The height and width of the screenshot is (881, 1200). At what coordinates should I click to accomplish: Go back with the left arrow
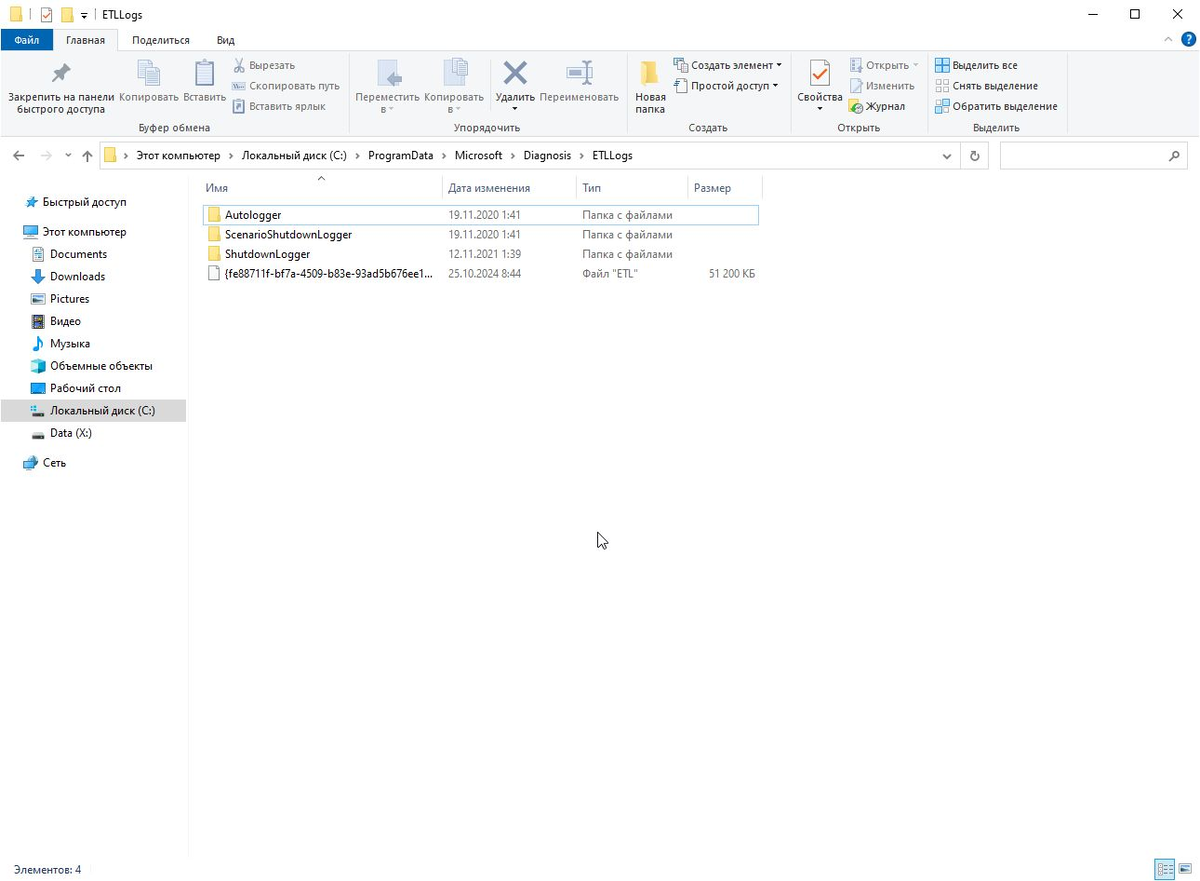pyautogui.click(x=19, y=156)
